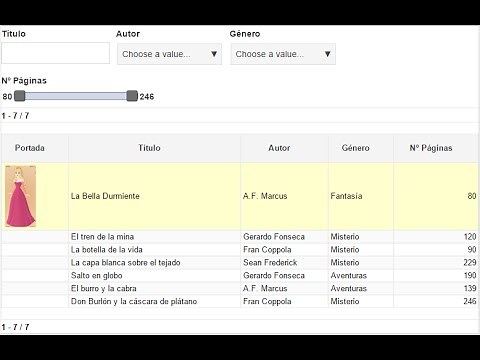This screenshot has height=360, width=480.
Task: Click the page count '120' cell
Action: point(436,237)
